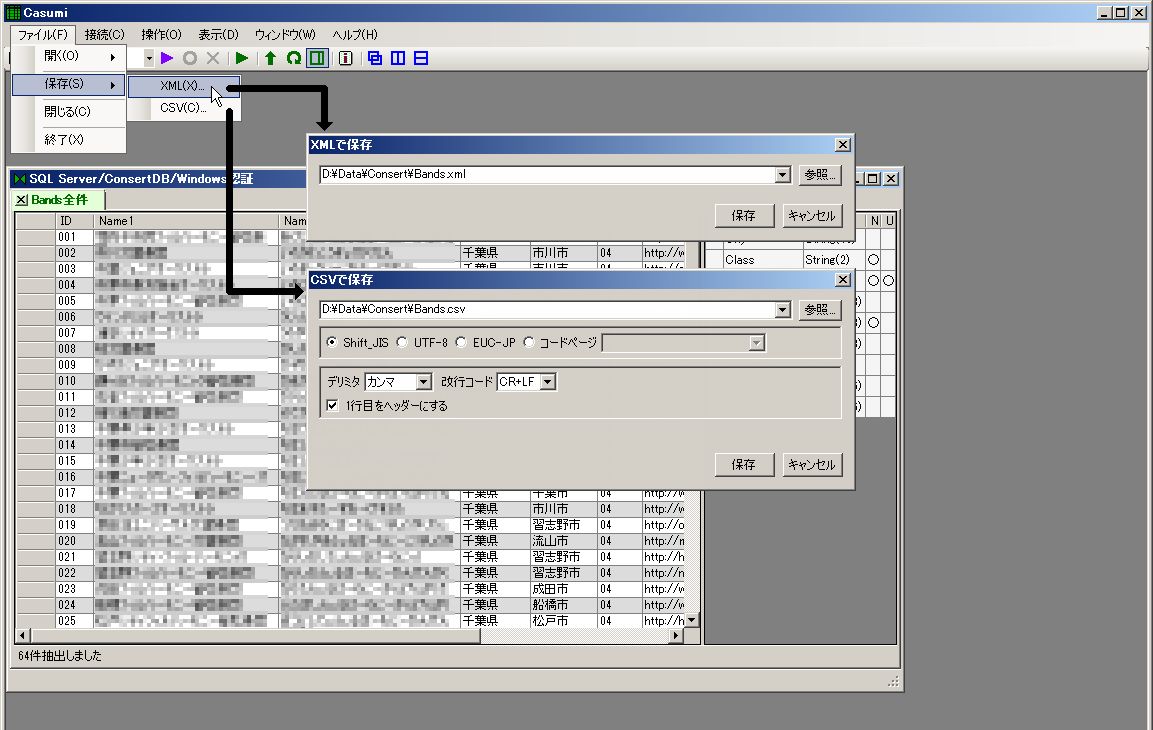Click the cascade windows icon
1153x730 pixels.
point(373,58)
